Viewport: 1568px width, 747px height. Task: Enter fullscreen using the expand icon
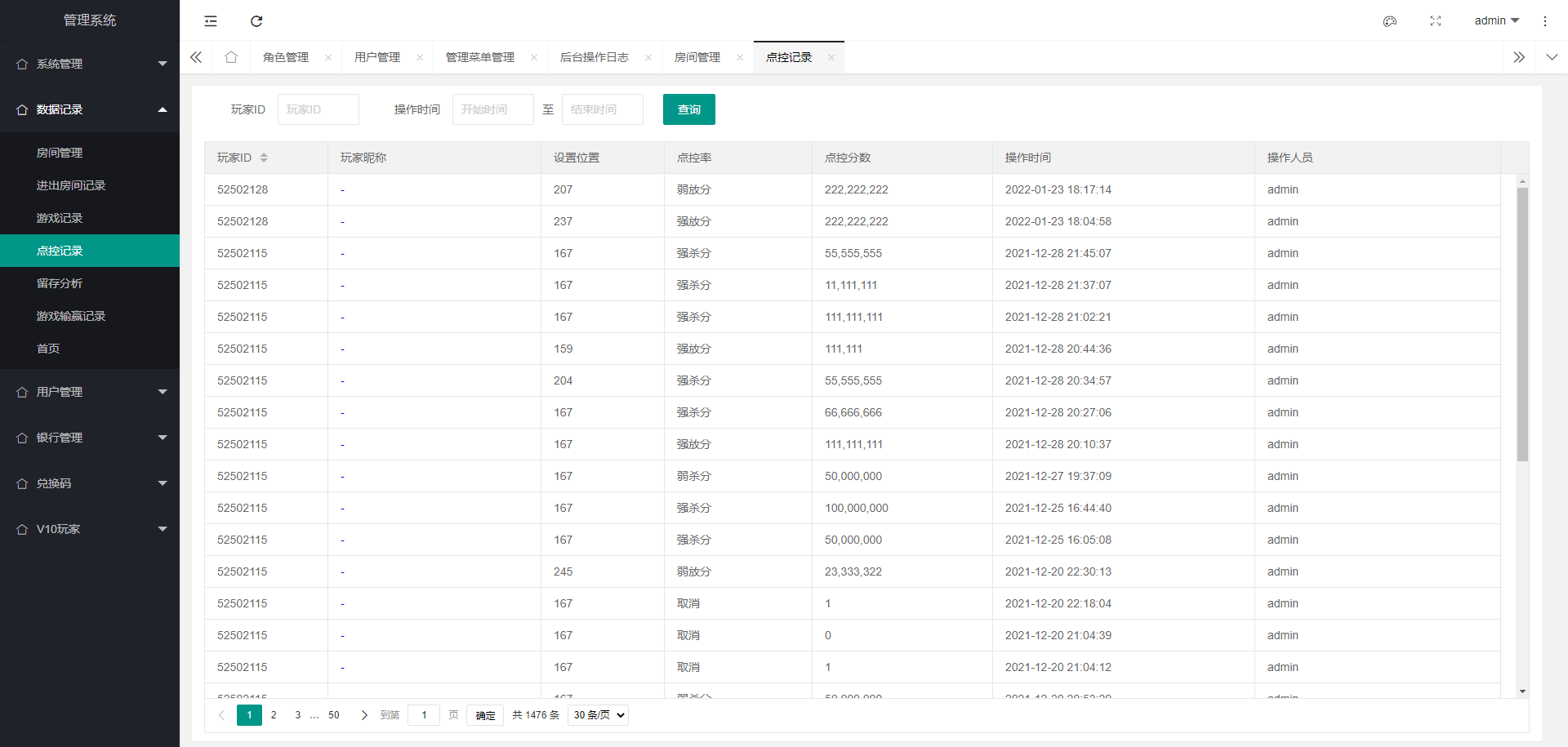coord(1435,21)
